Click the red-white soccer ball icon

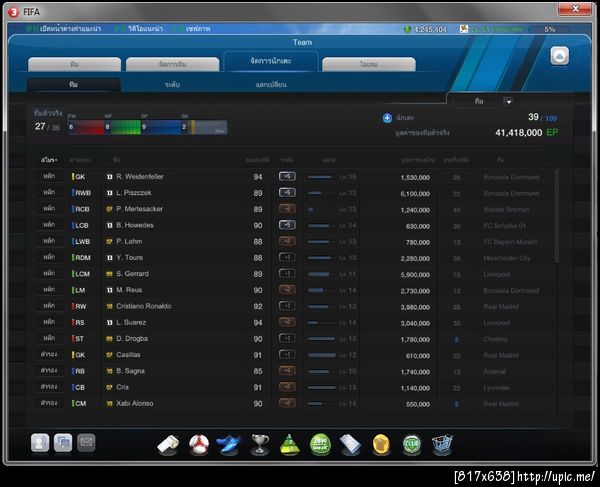199,445
